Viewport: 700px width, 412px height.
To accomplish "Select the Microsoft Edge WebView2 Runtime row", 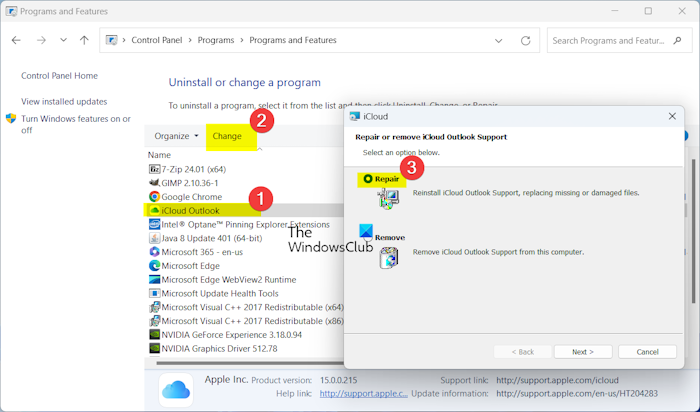I will (x=244, y=279).
